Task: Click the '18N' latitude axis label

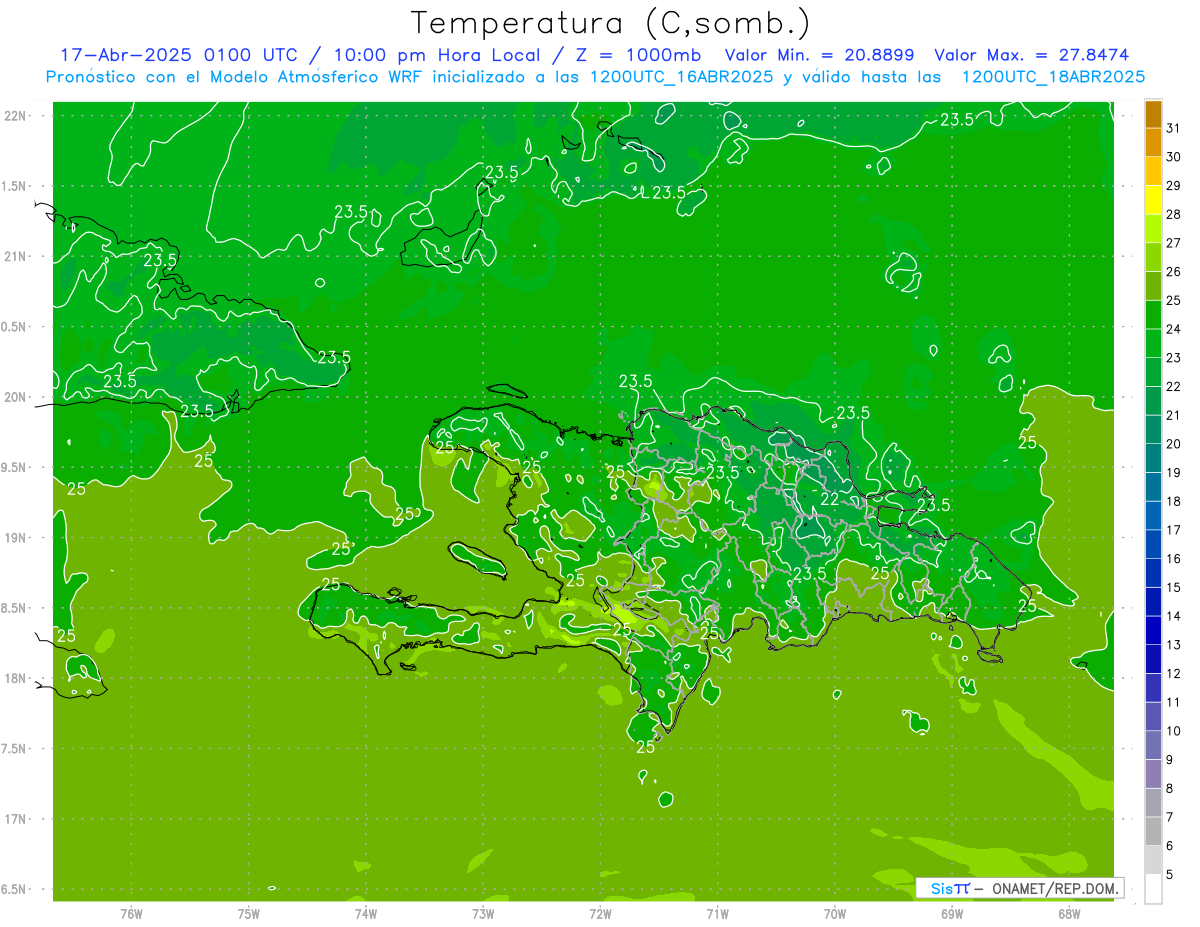Action: pos(15,678)
